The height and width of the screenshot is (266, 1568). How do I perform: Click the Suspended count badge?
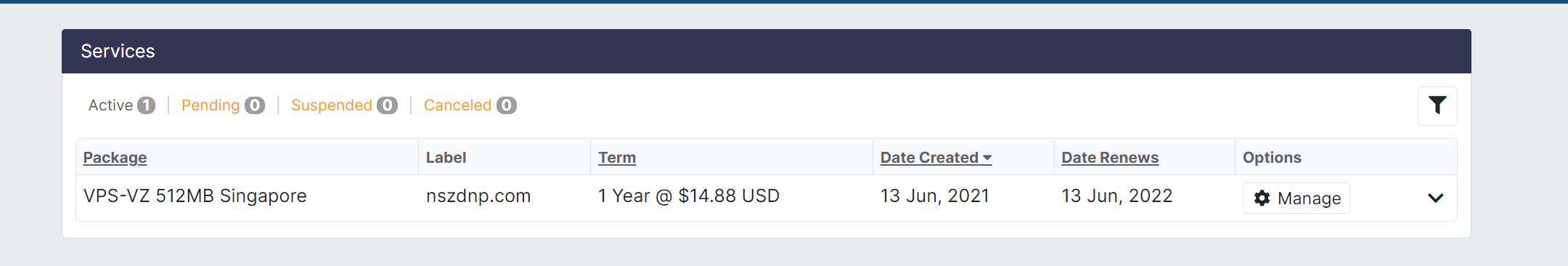pyautogui.click(x=388, y=105)
